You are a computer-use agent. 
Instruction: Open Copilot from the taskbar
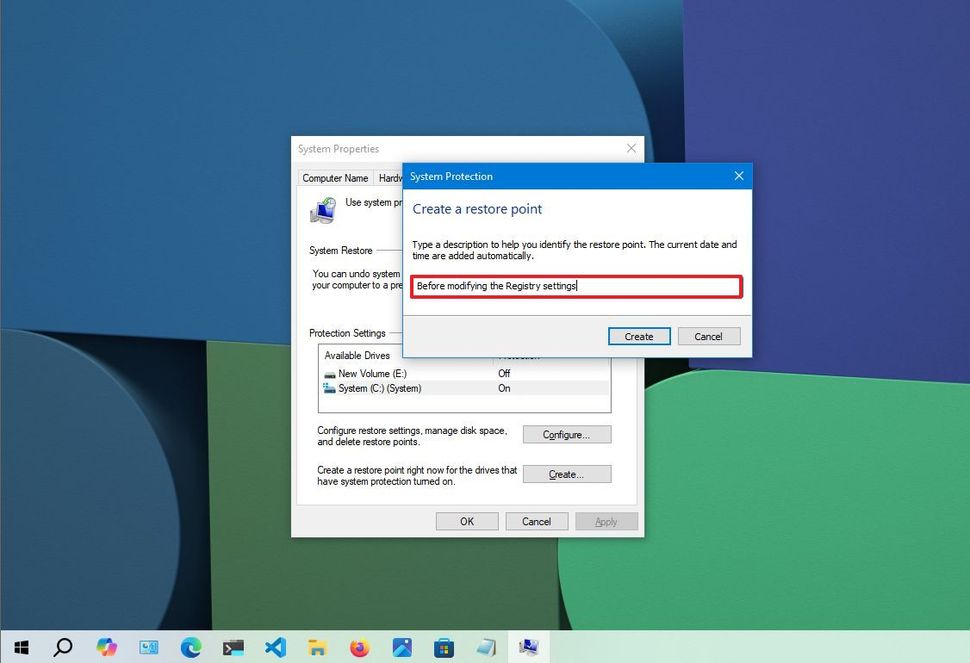106,647
